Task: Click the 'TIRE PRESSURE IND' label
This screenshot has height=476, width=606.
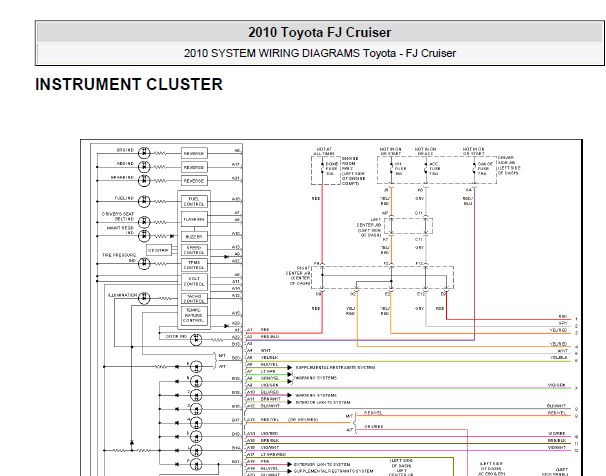Action: (x=119, y=258)
